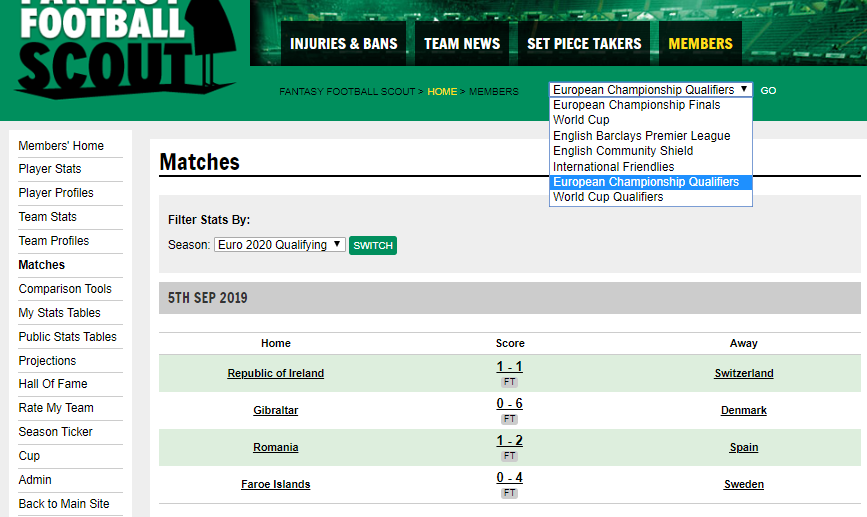Click FT badge under Gibraltar score
The height and width of the screenshot is (517, 867).
(x=509, y=419)
